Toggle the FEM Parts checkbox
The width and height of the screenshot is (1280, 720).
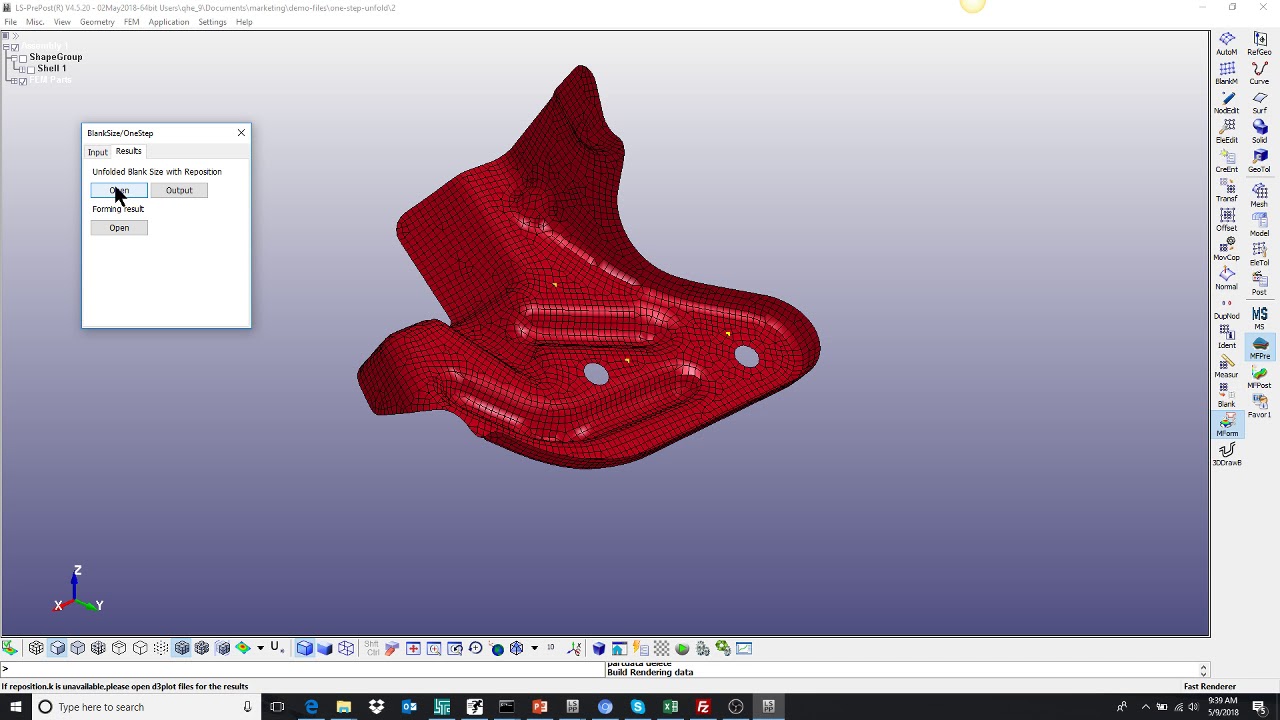coord(23,81)
